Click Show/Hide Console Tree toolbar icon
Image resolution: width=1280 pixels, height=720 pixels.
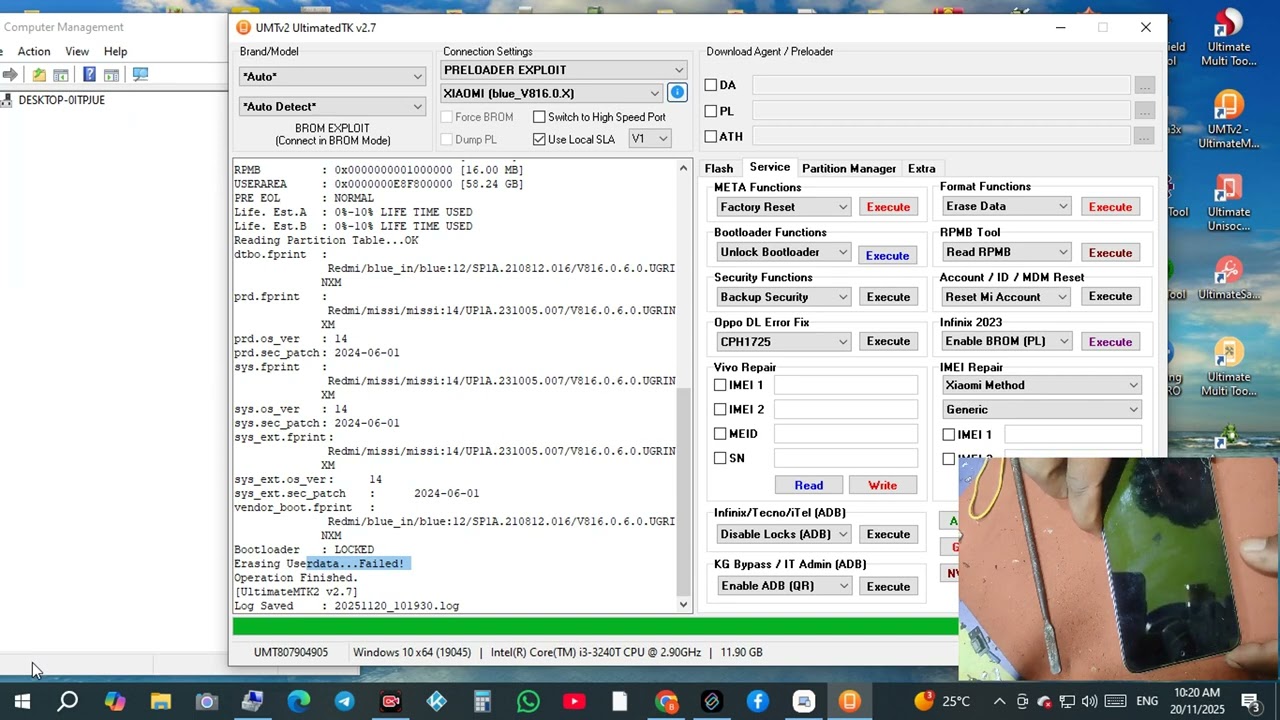pyautogui.click(x=61, y=75)
